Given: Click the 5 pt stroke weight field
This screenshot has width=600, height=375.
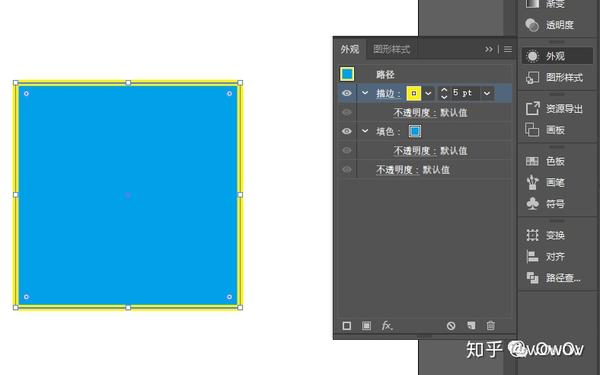Looking at the screenshot, I should tap(465, 93).
